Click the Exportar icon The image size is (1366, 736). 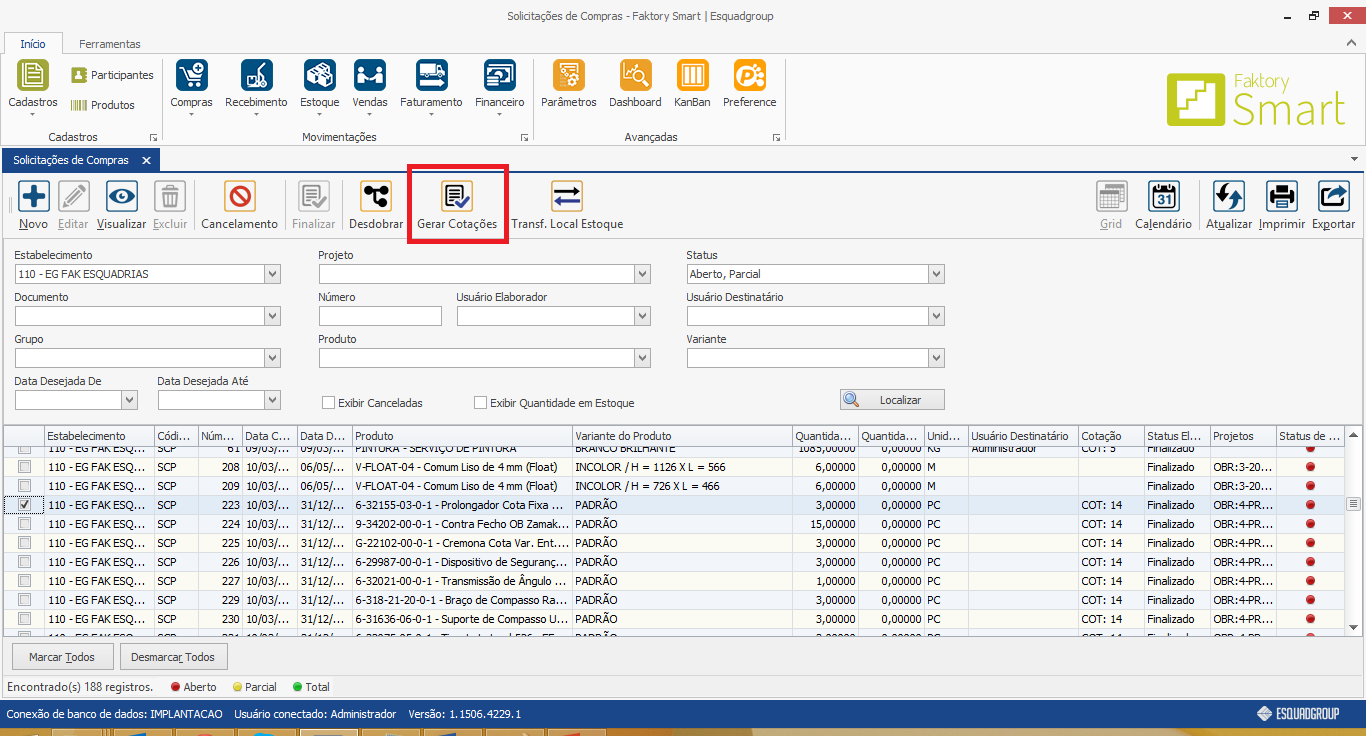pyautogui.click(x=1333, y=197)
